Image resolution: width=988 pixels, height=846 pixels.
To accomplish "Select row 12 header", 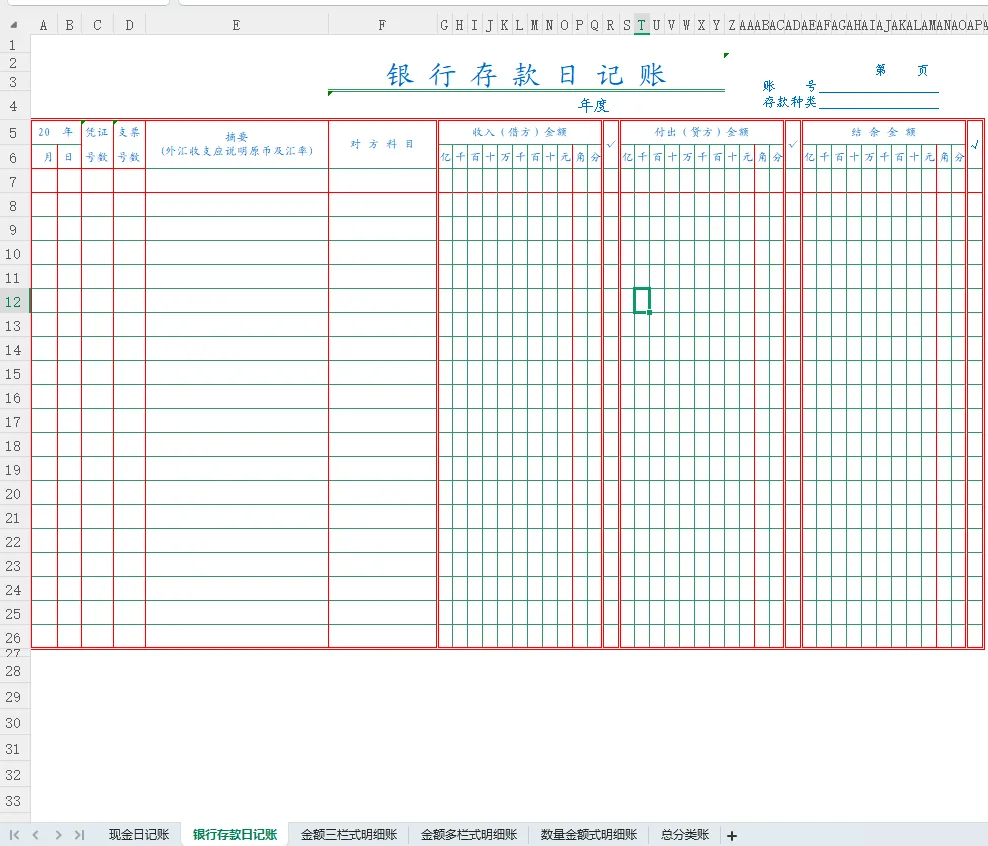I will click(x=13, y=302).
